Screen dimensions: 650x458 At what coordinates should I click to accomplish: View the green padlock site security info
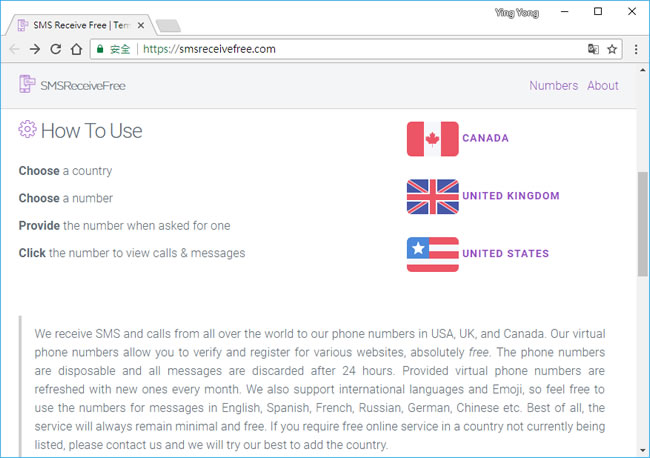click(x=100, y=49)
